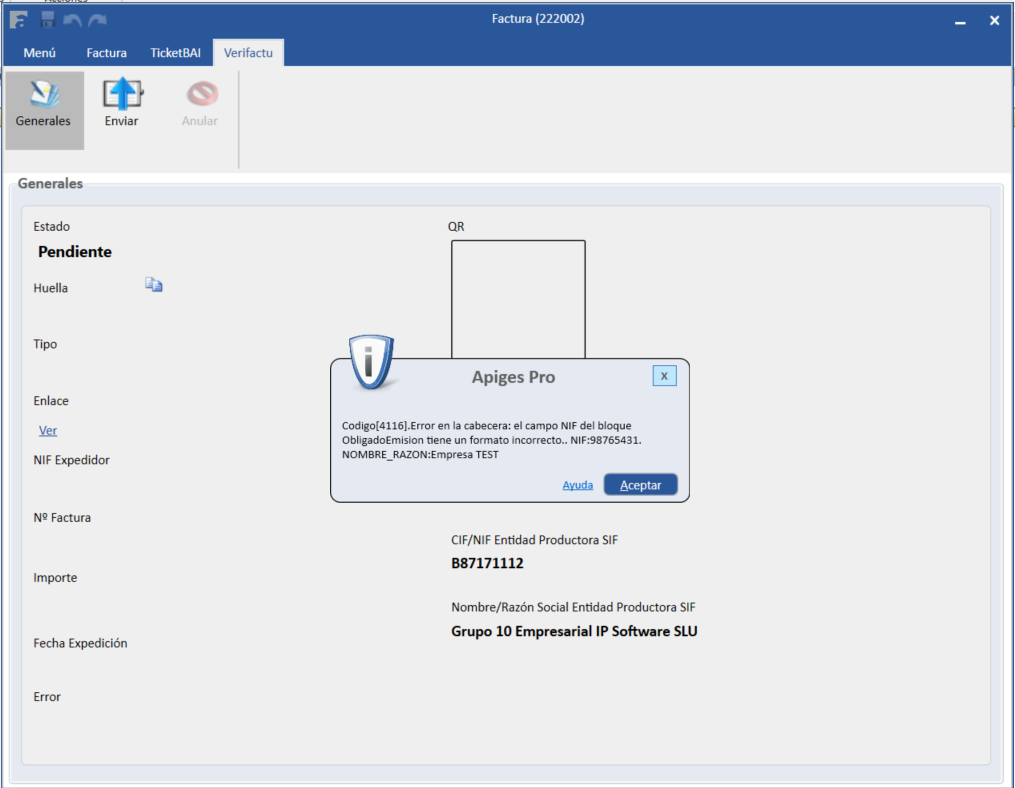Click the Error label
Viewport: 1015px width, 788px height.
(47, 697)
